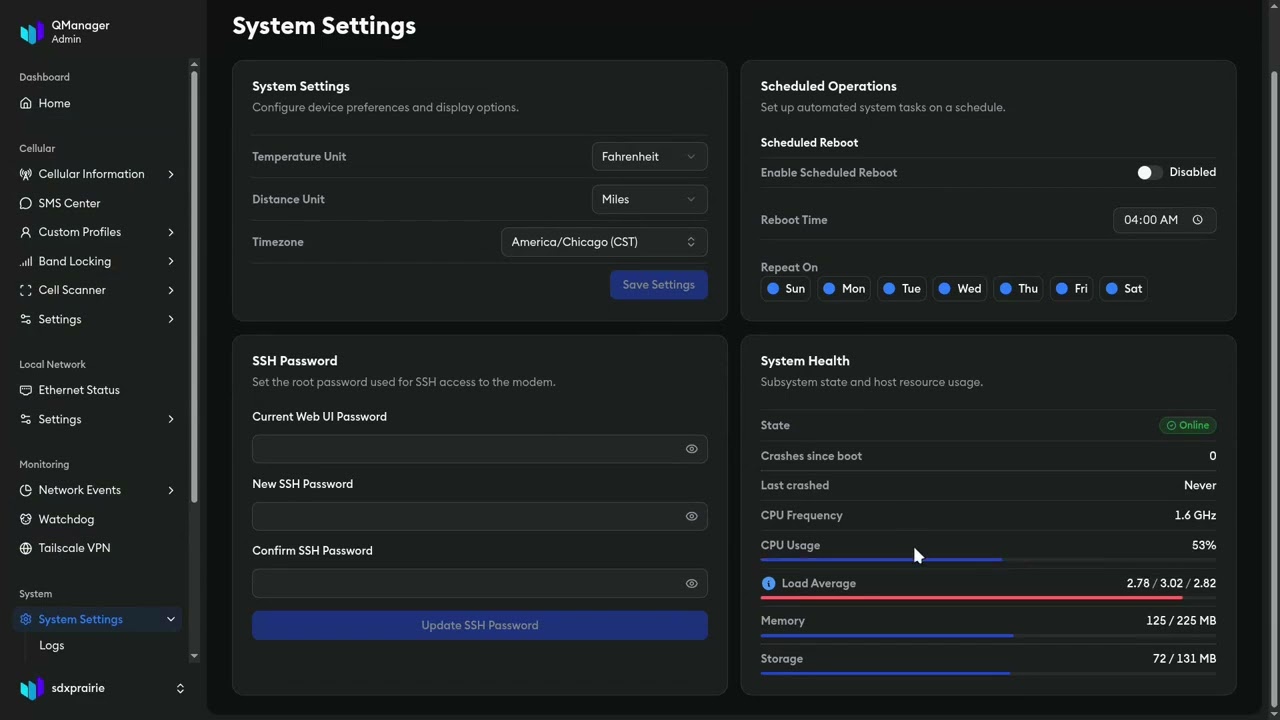Focus the Current Web UI Password field
The width and height of the screenshot is (1280, 720).
click(x=480, y=449)
